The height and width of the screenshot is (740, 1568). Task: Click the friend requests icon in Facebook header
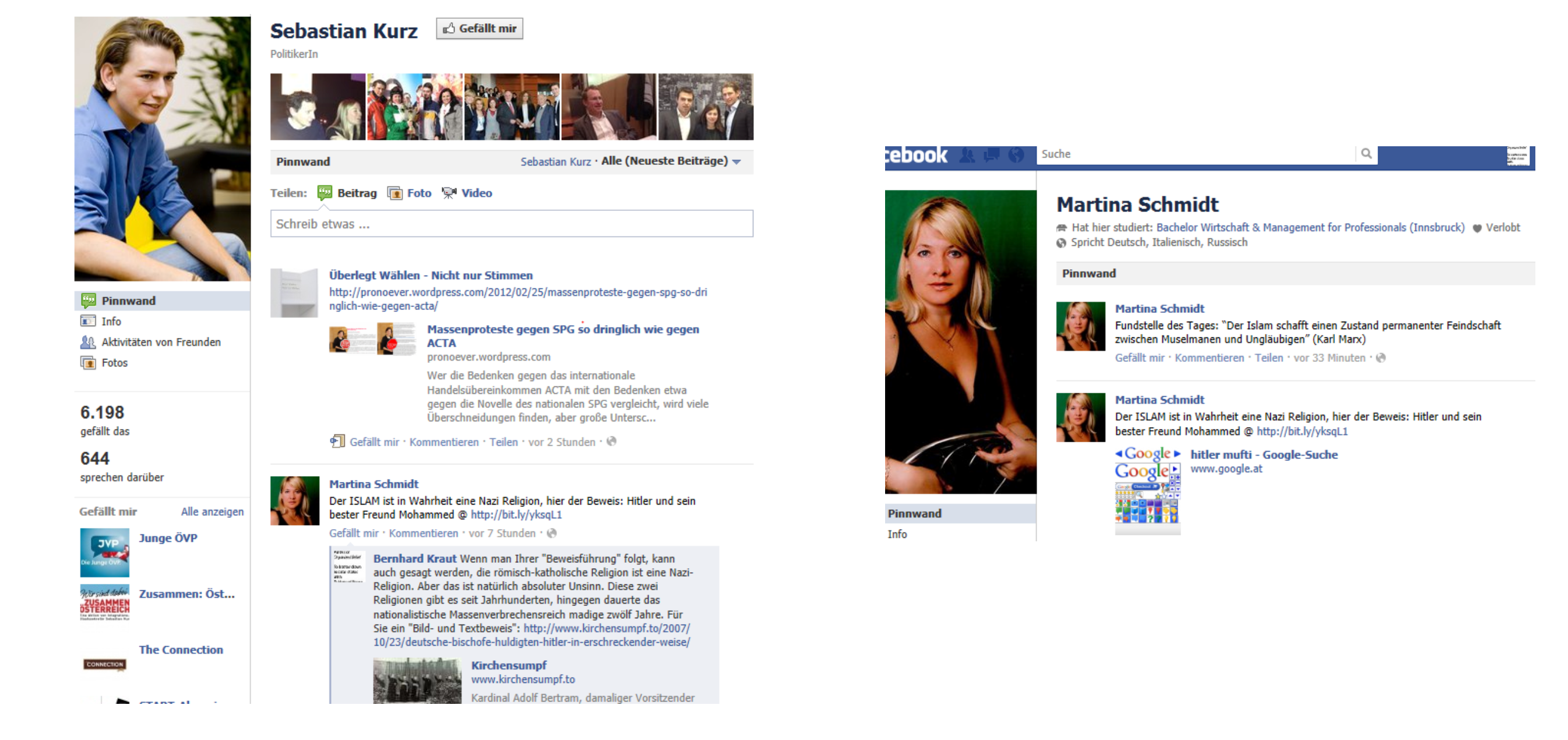click(967, 155)
